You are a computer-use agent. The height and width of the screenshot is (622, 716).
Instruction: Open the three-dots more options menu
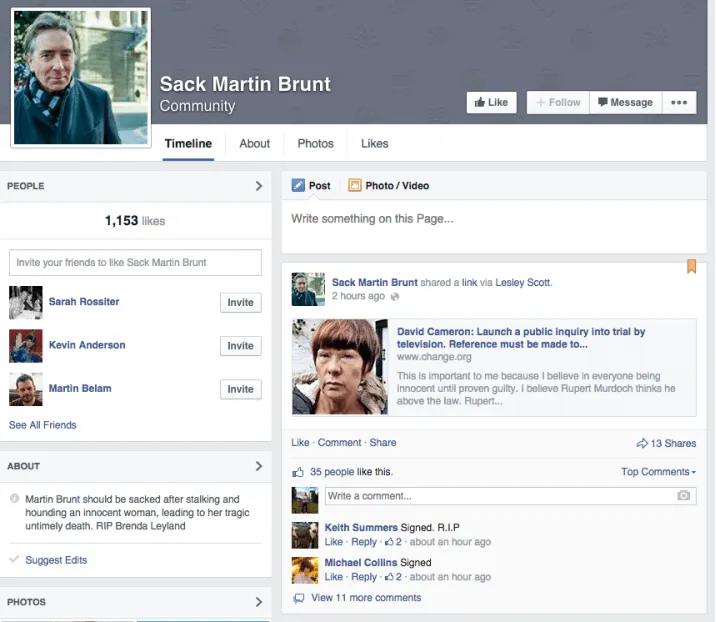pyautogui.click(x=679, y=102)
